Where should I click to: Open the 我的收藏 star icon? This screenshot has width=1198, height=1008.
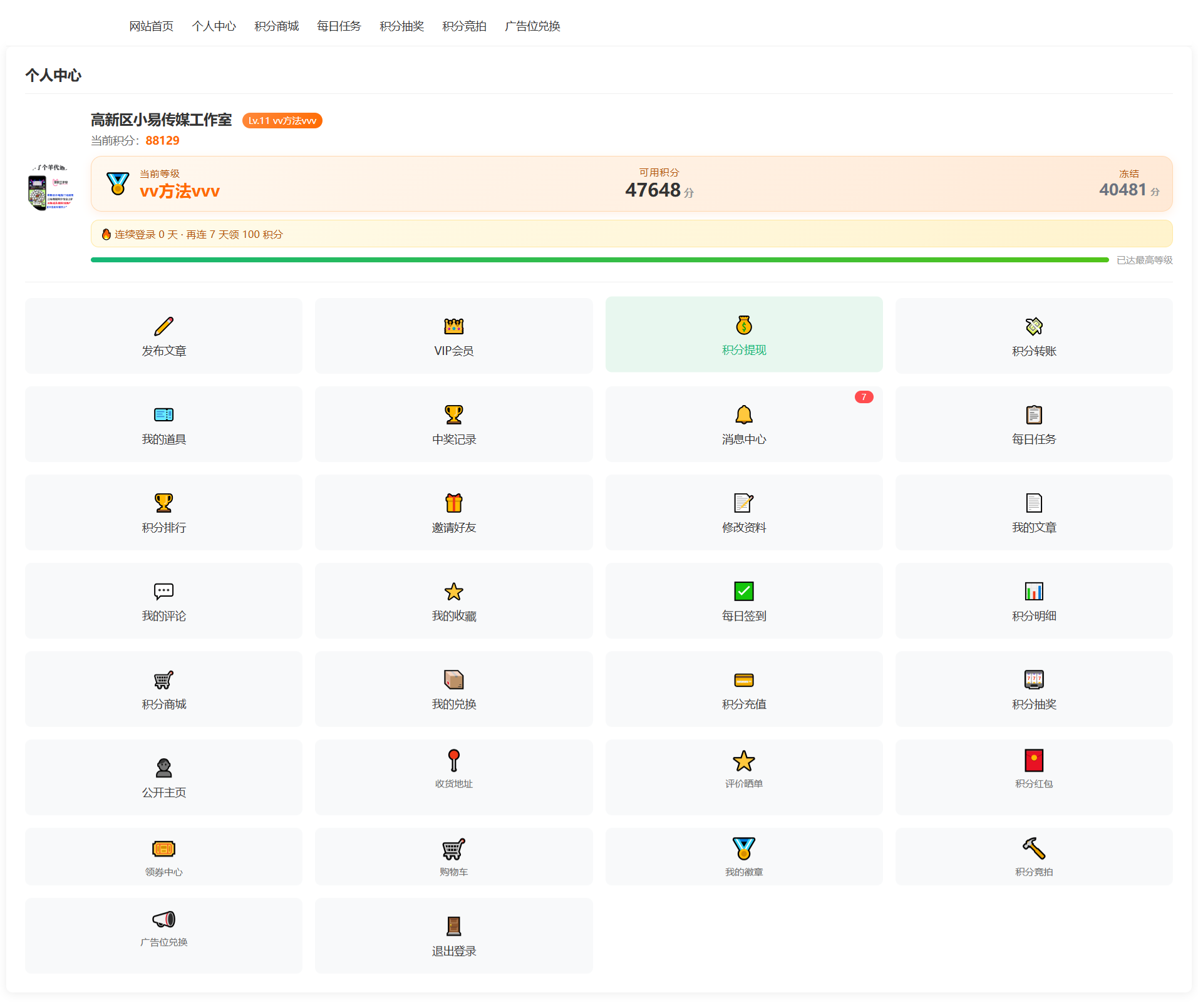(x=454, y=591)
